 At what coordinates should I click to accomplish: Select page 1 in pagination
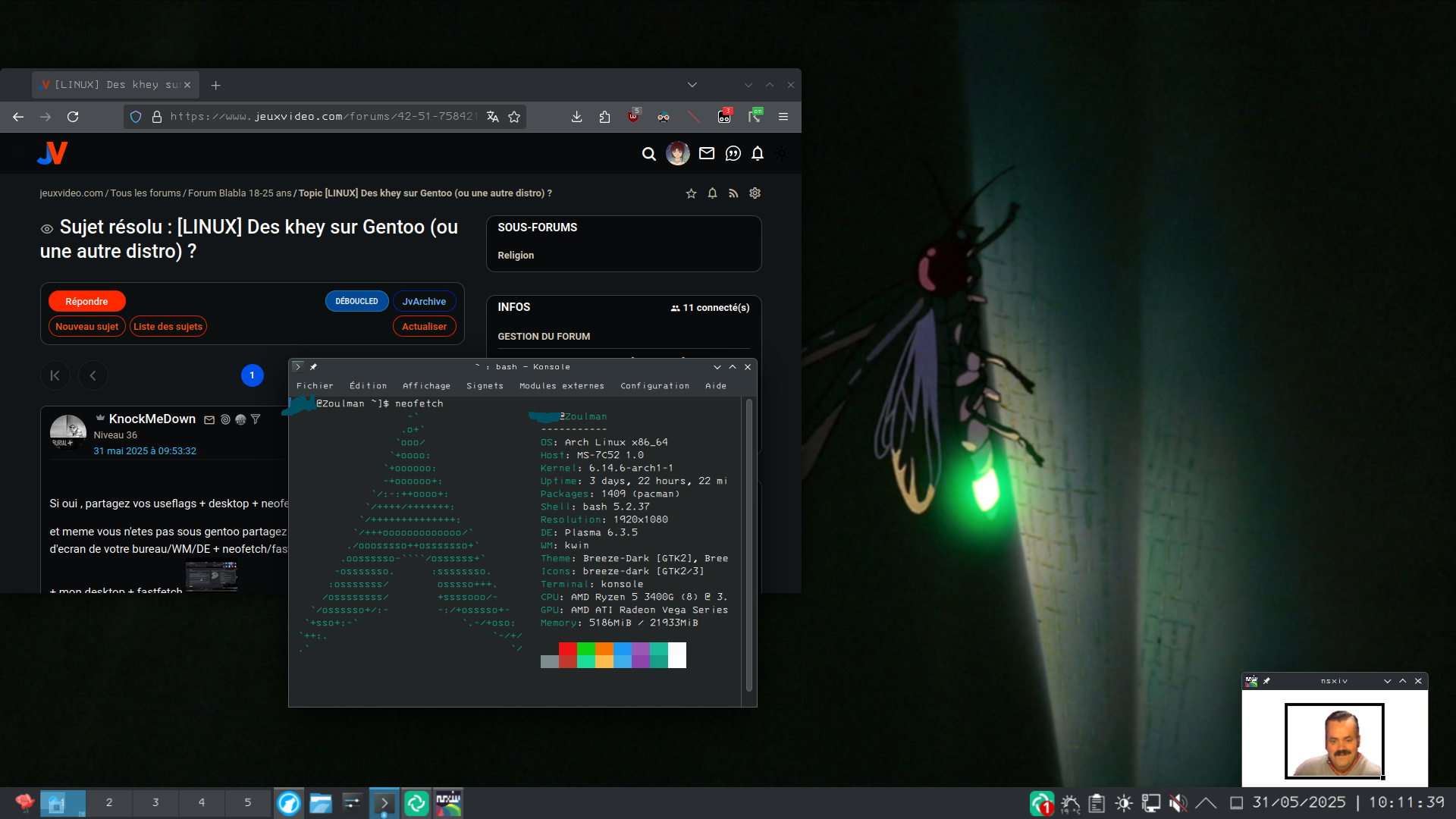pyautogui.click(x=252, y=375)
